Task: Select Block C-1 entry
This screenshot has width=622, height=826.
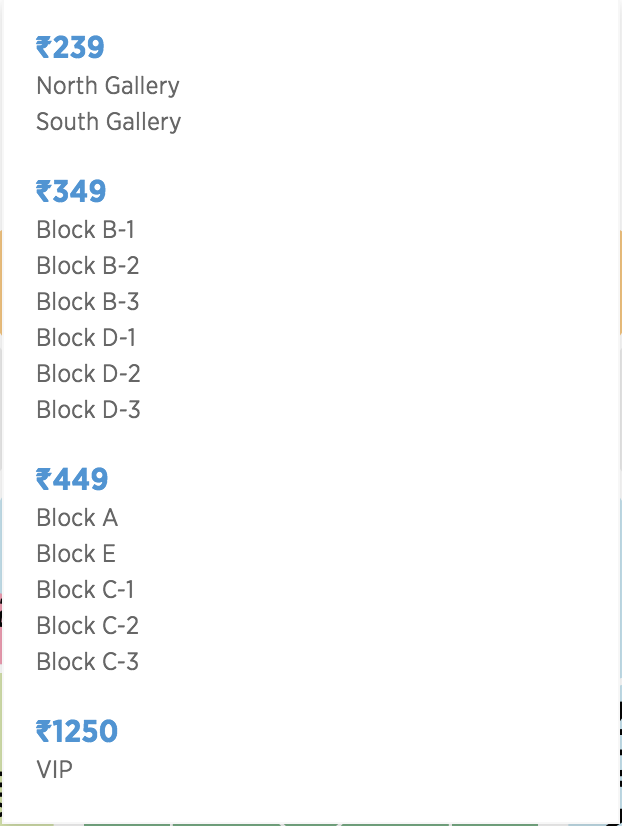Action: [x=85, y=590]
